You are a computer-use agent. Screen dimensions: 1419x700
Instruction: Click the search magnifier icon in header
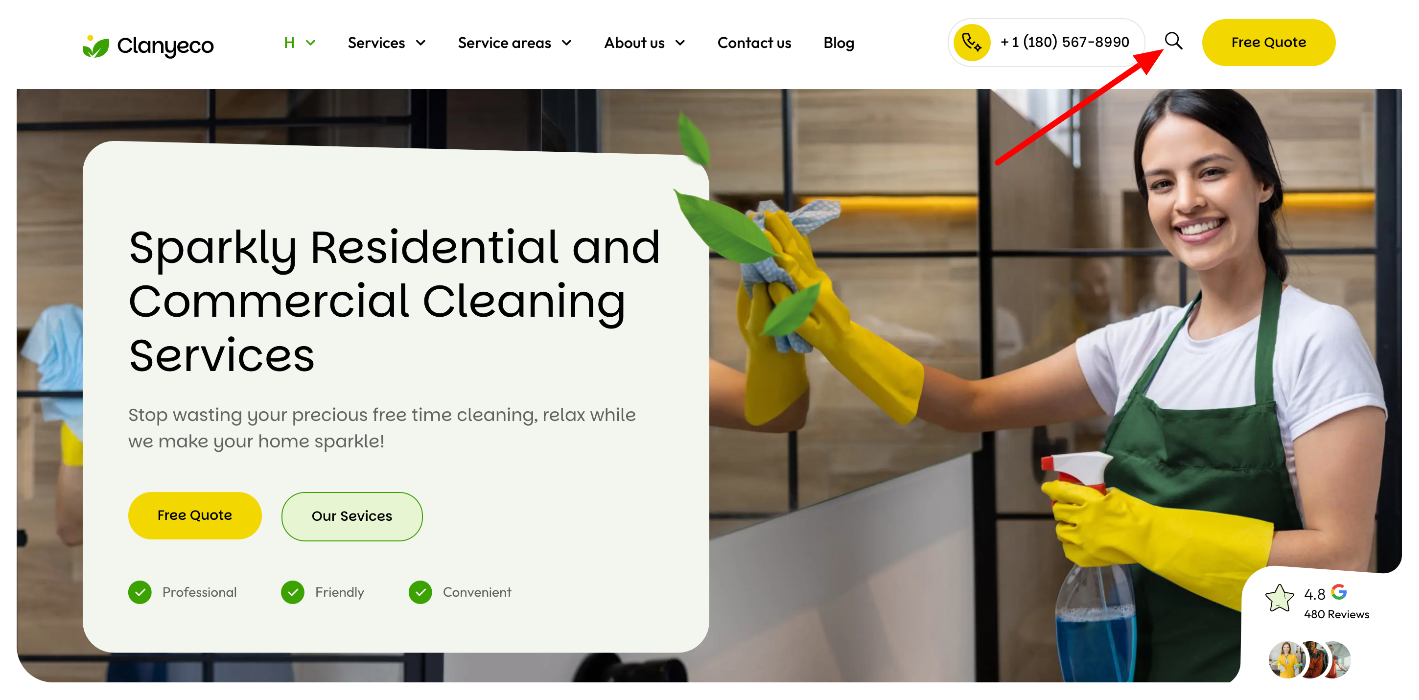1173,41
